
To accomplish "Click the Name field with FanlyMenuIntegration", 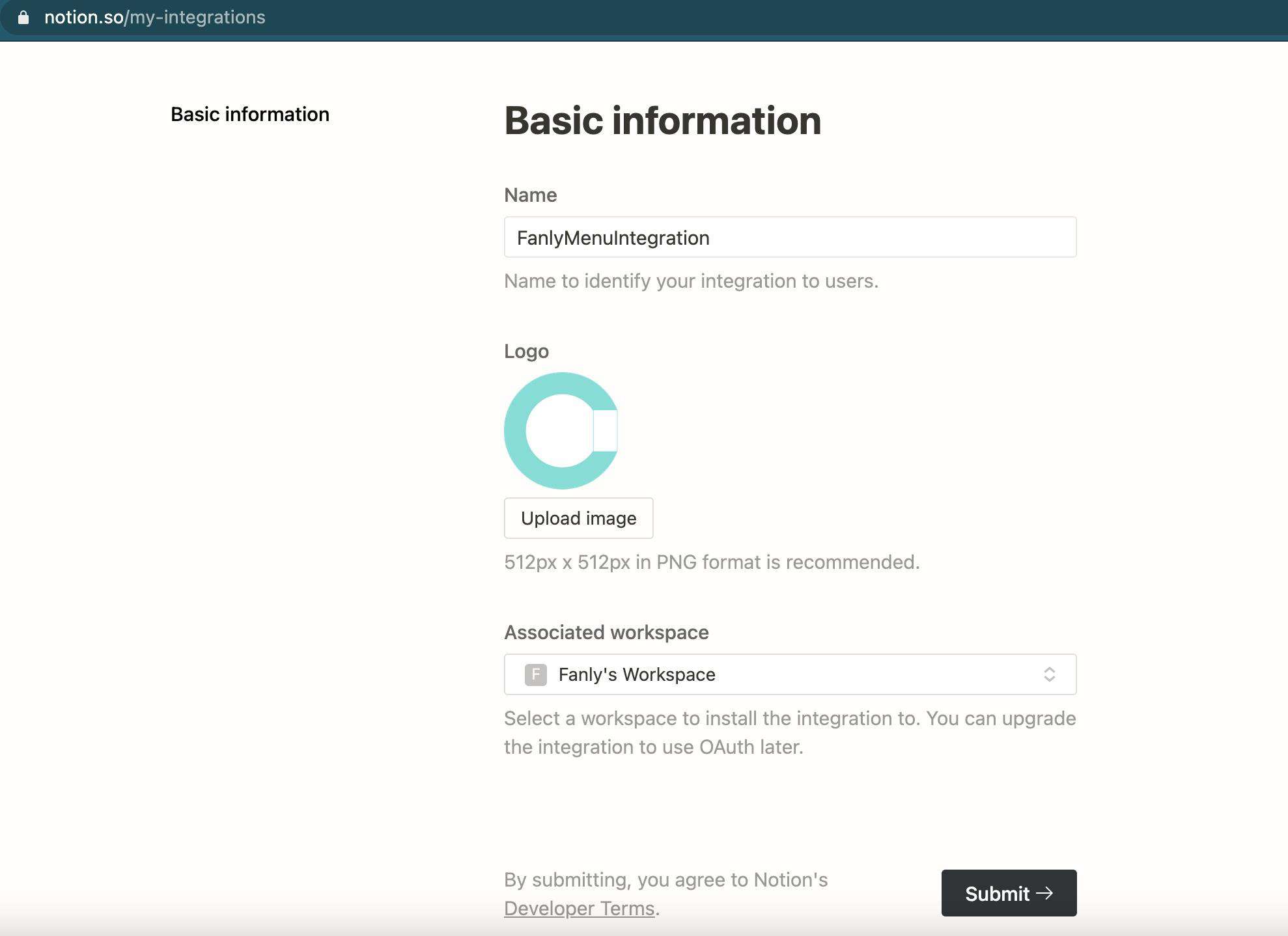I will click(x=790, y=238).
